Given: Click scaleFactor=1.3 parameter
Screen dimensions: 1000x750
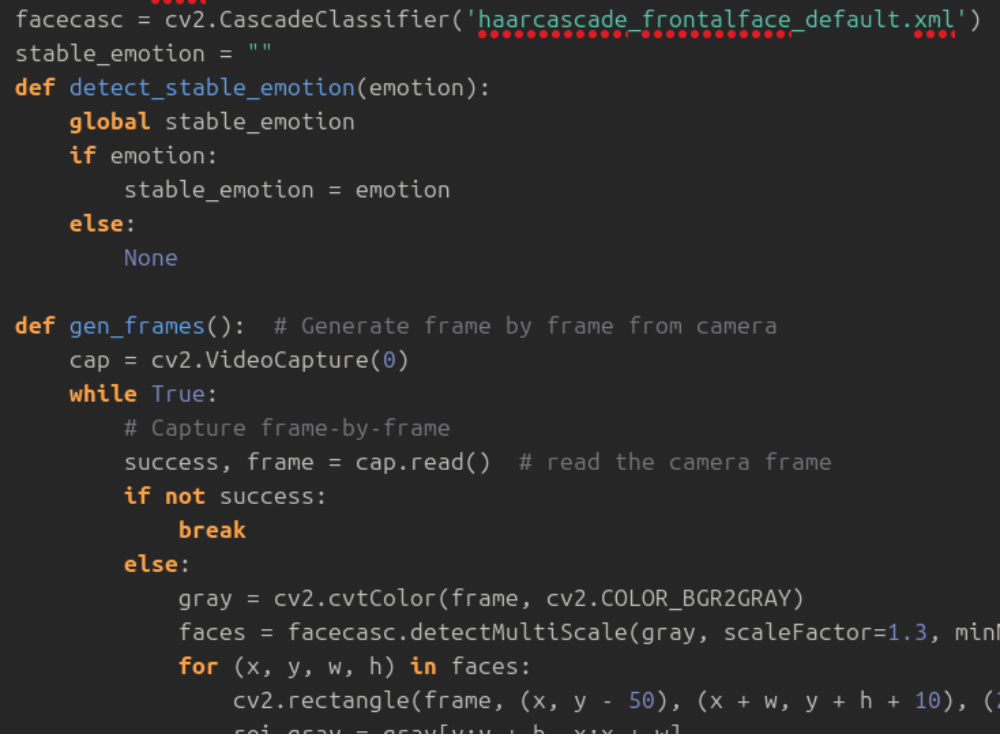Looking at the screenshot, I should pos(825,632).
